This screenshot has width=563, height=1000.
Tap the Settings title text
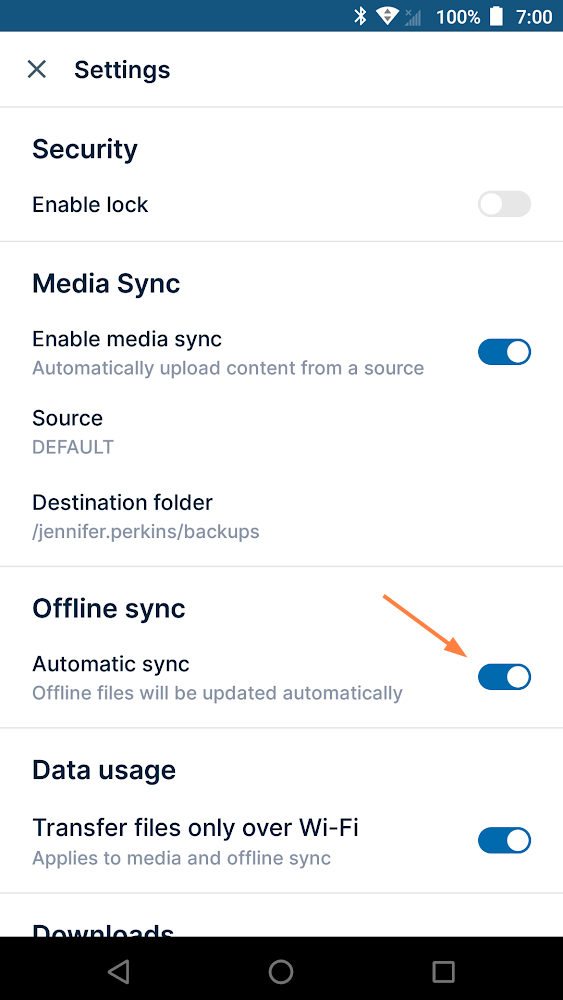coord(122,70)
